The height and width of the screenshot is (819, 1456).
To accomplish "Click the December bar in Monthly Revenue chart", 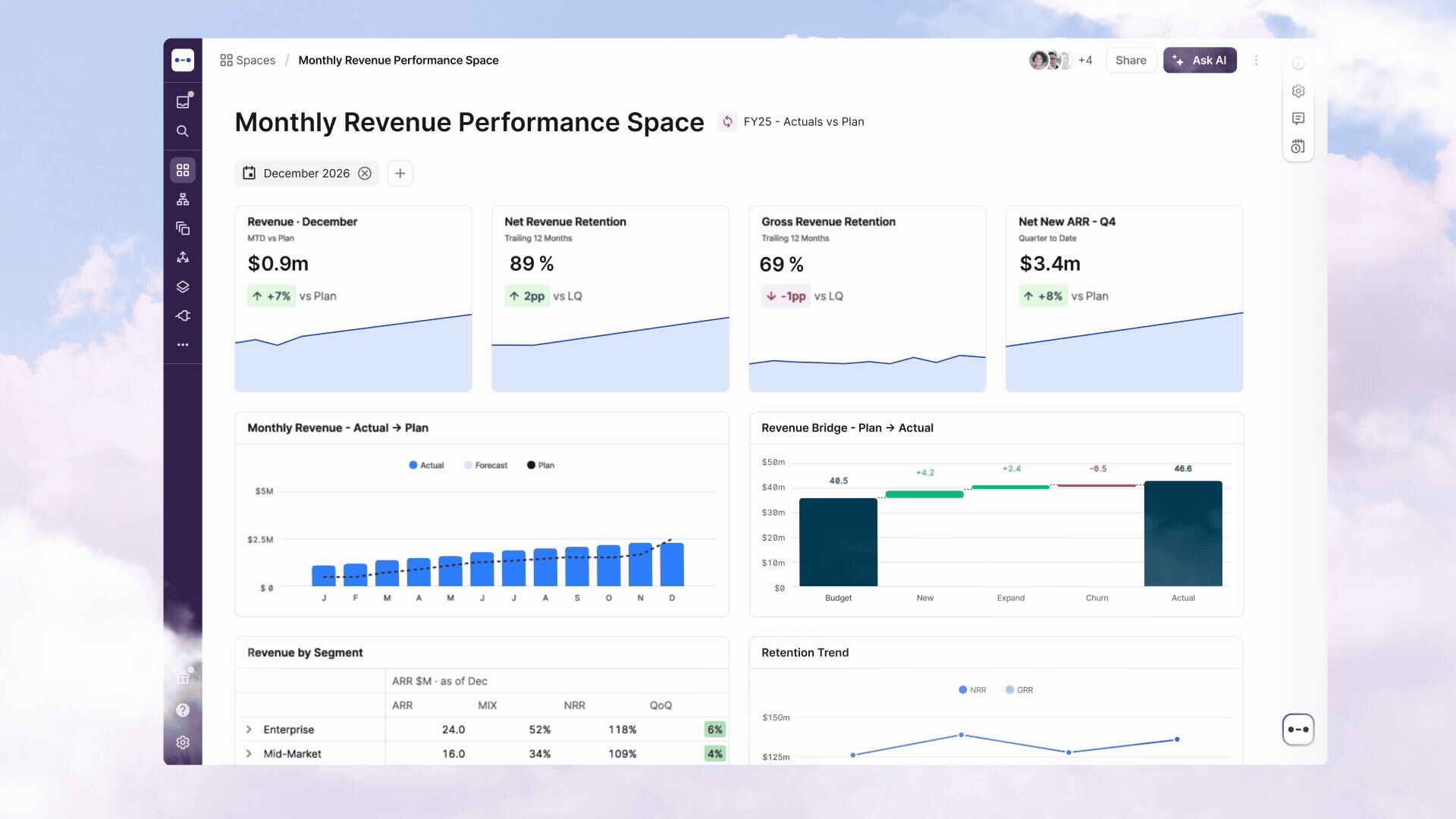I will (672, 564).
